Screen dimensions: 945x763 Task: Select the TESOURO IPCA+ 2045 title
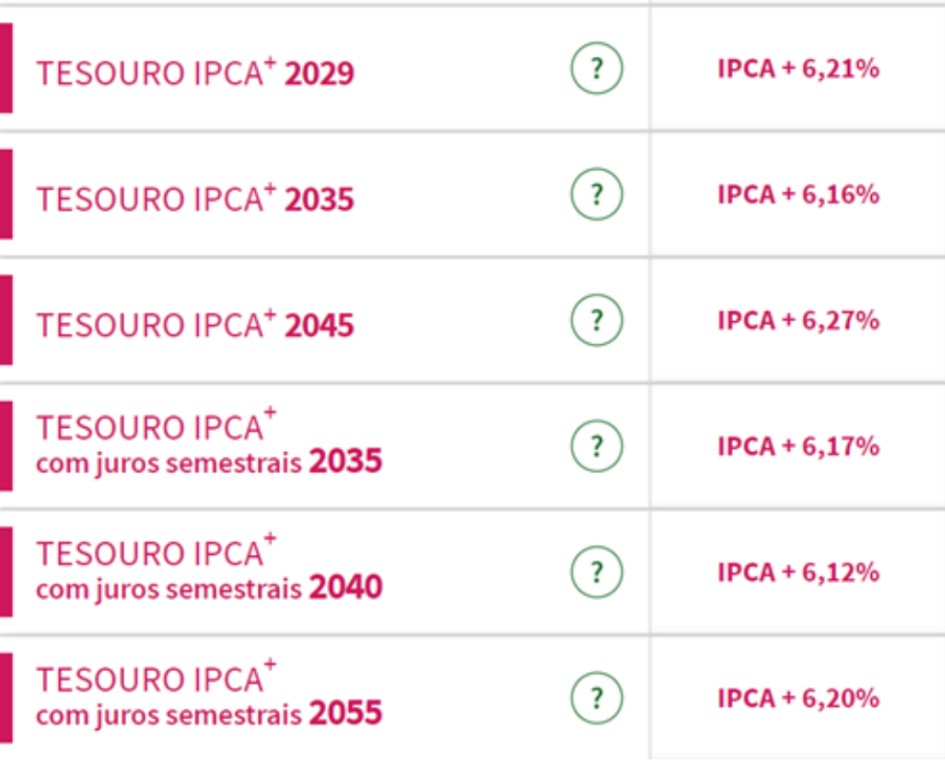click(x=195, y=324)
